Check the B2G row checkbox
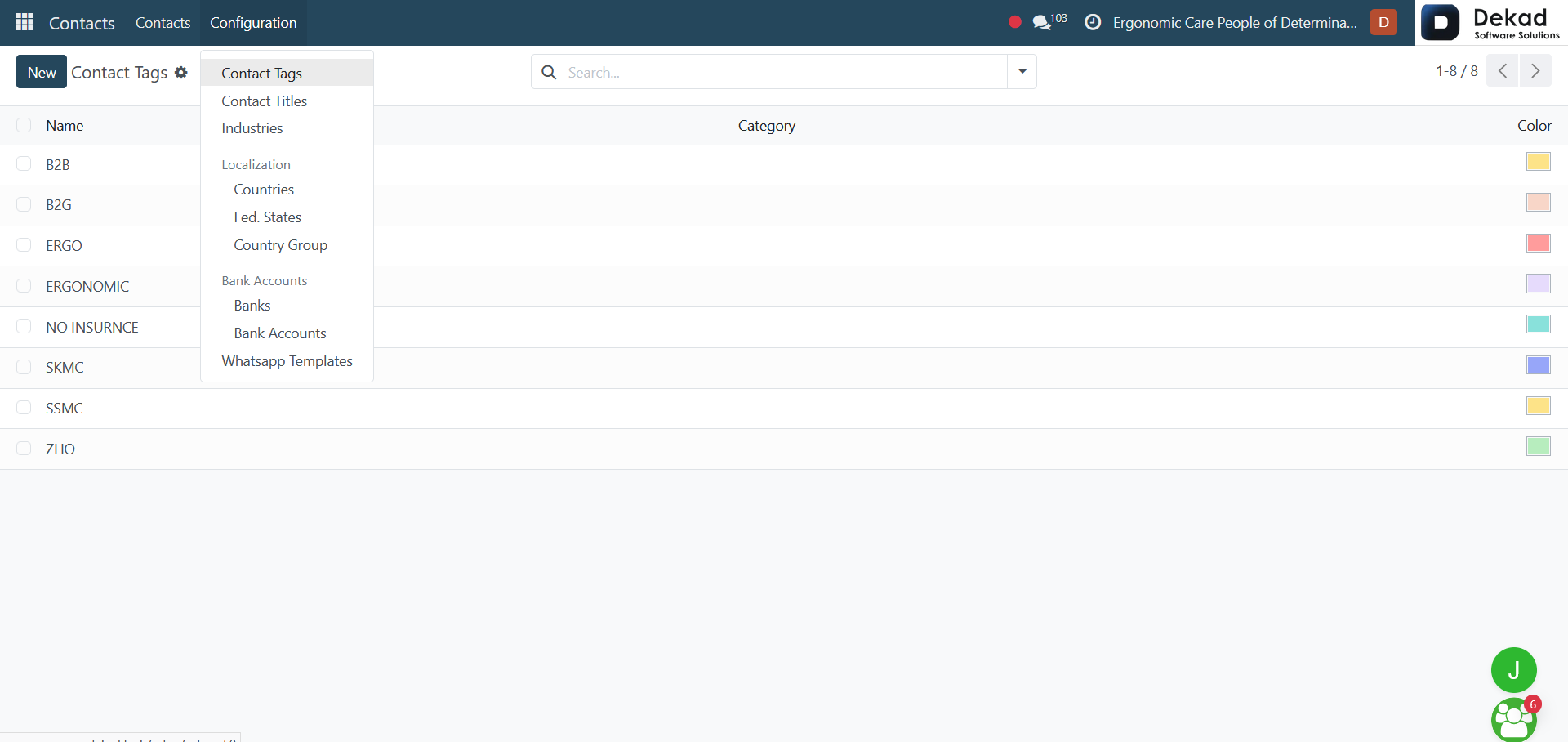The image size is (1568, 742). [24, 204]
